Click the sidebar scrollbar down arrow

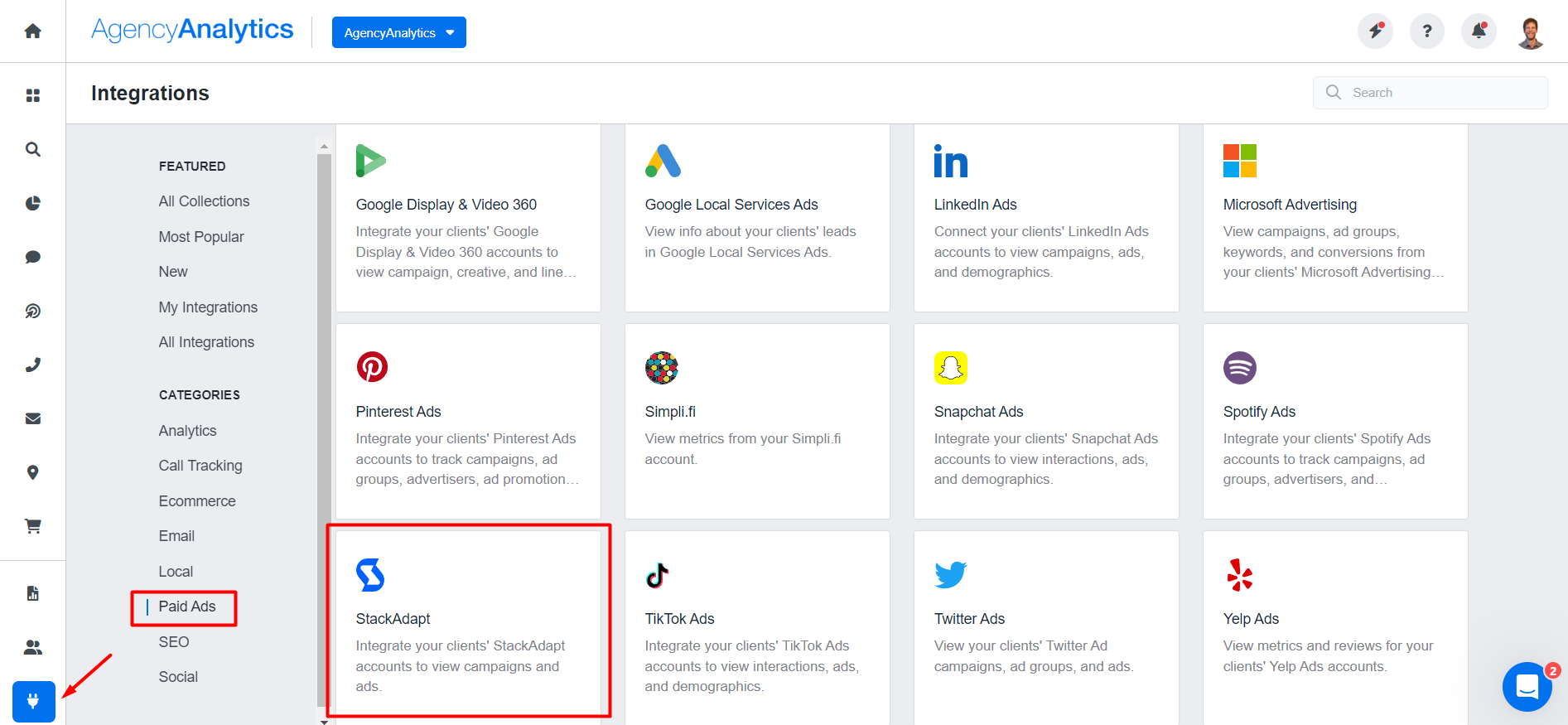click(x=324, y=721)
